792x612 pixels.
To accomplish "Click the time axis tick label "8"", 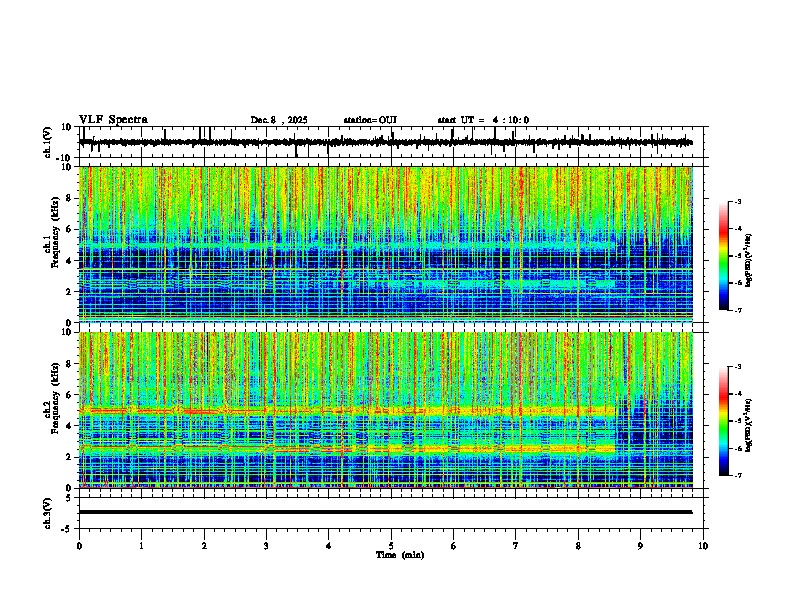I will click(578, 546).
